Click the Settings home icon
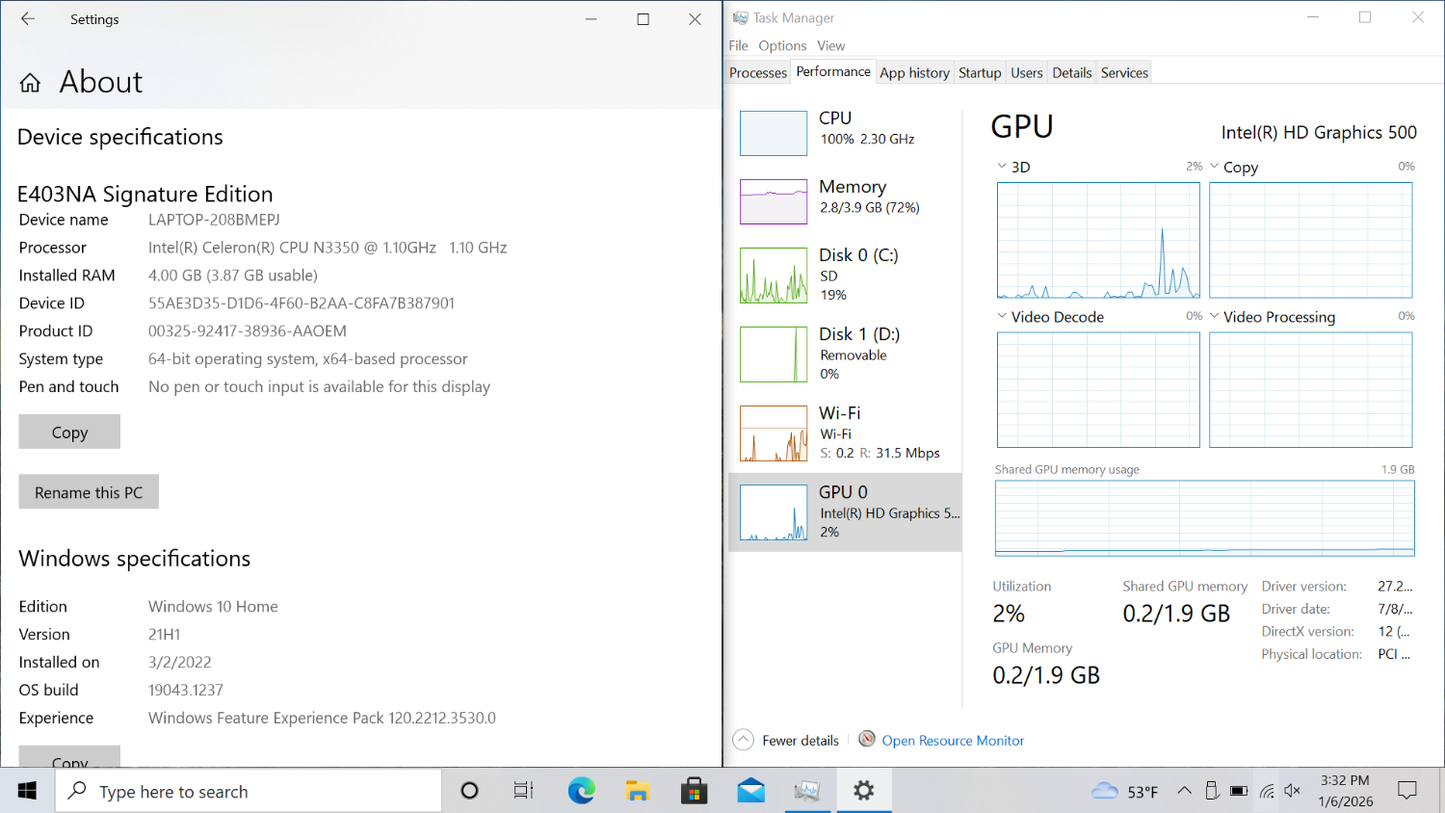The width and height of the screenshot is (1445, 813). [x=30, y=83]
